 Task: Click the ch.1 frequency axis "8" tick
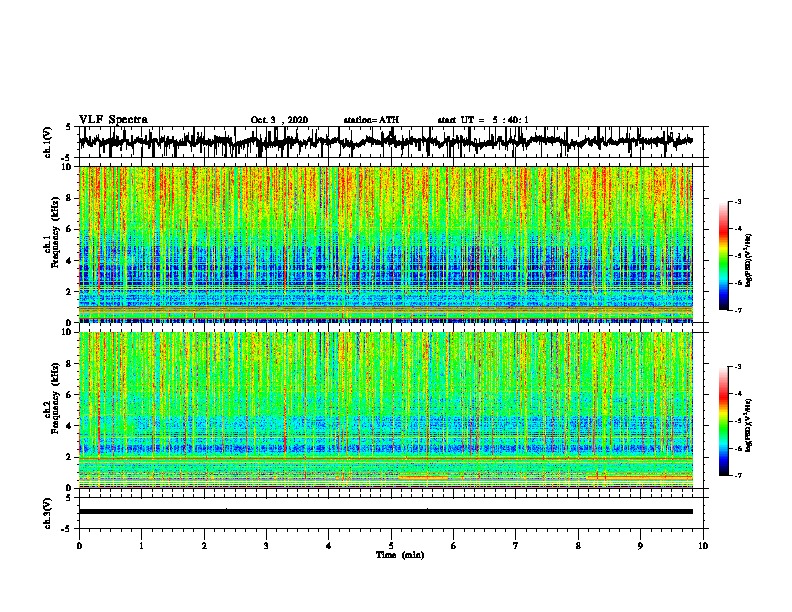click(71, 198)
